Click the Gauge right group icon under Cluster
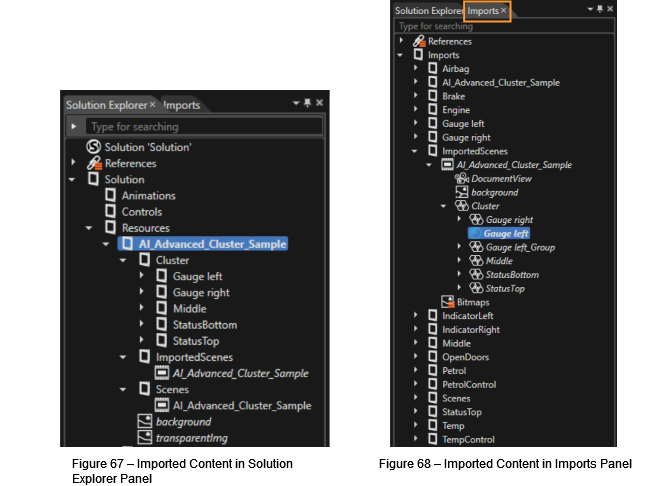The width and height of the screenshot is (657, 486). click(476, 219)
